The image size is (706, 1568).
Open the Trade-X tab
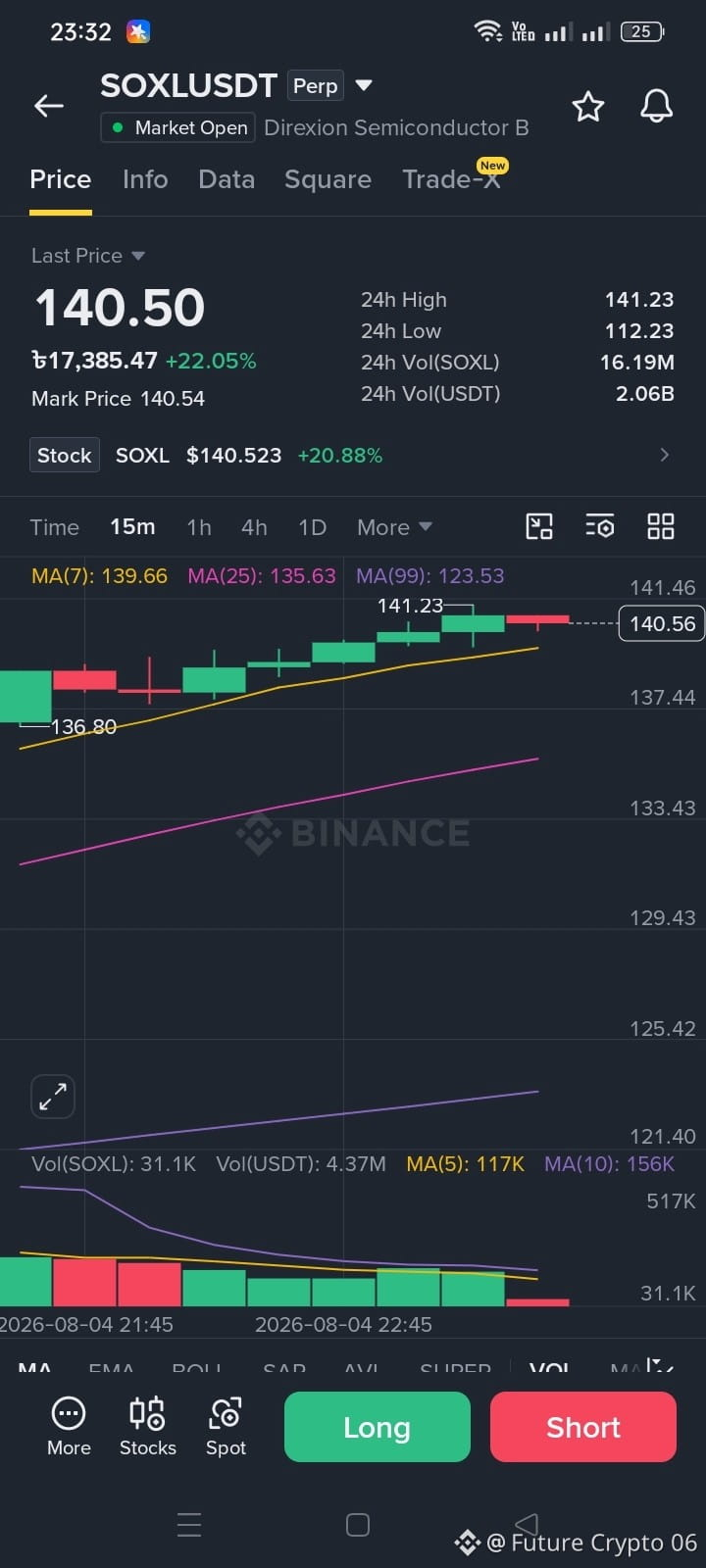click(453, 178)
